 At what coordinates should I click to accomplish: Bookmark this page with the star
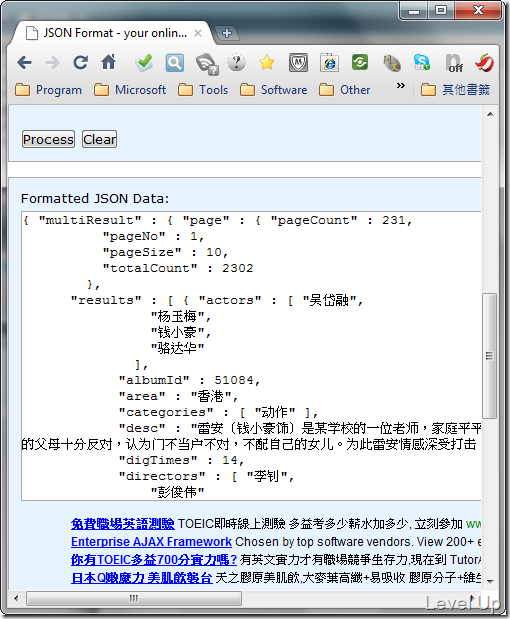[267, 62]
